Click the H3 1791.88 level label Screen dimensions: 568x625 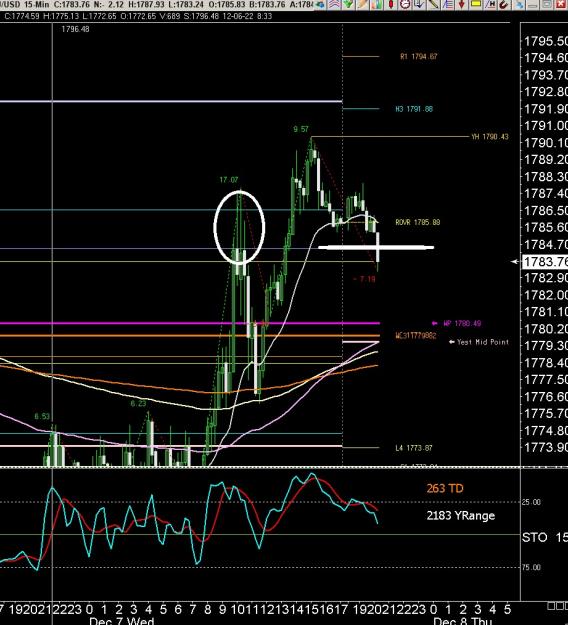click(x=414, y=109)
